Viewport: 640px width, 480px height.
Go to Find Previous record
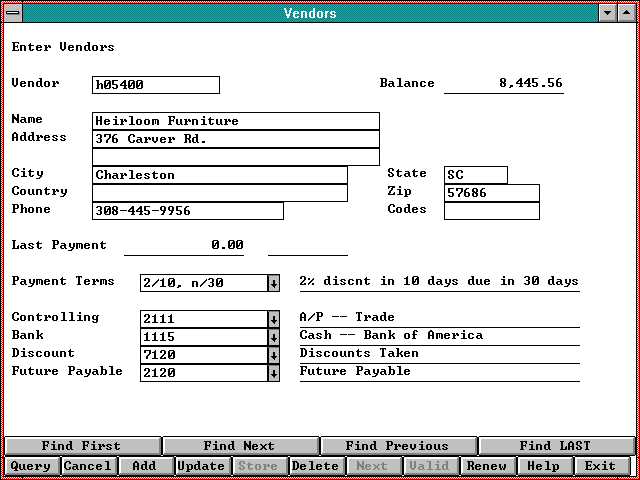[397, 446]
